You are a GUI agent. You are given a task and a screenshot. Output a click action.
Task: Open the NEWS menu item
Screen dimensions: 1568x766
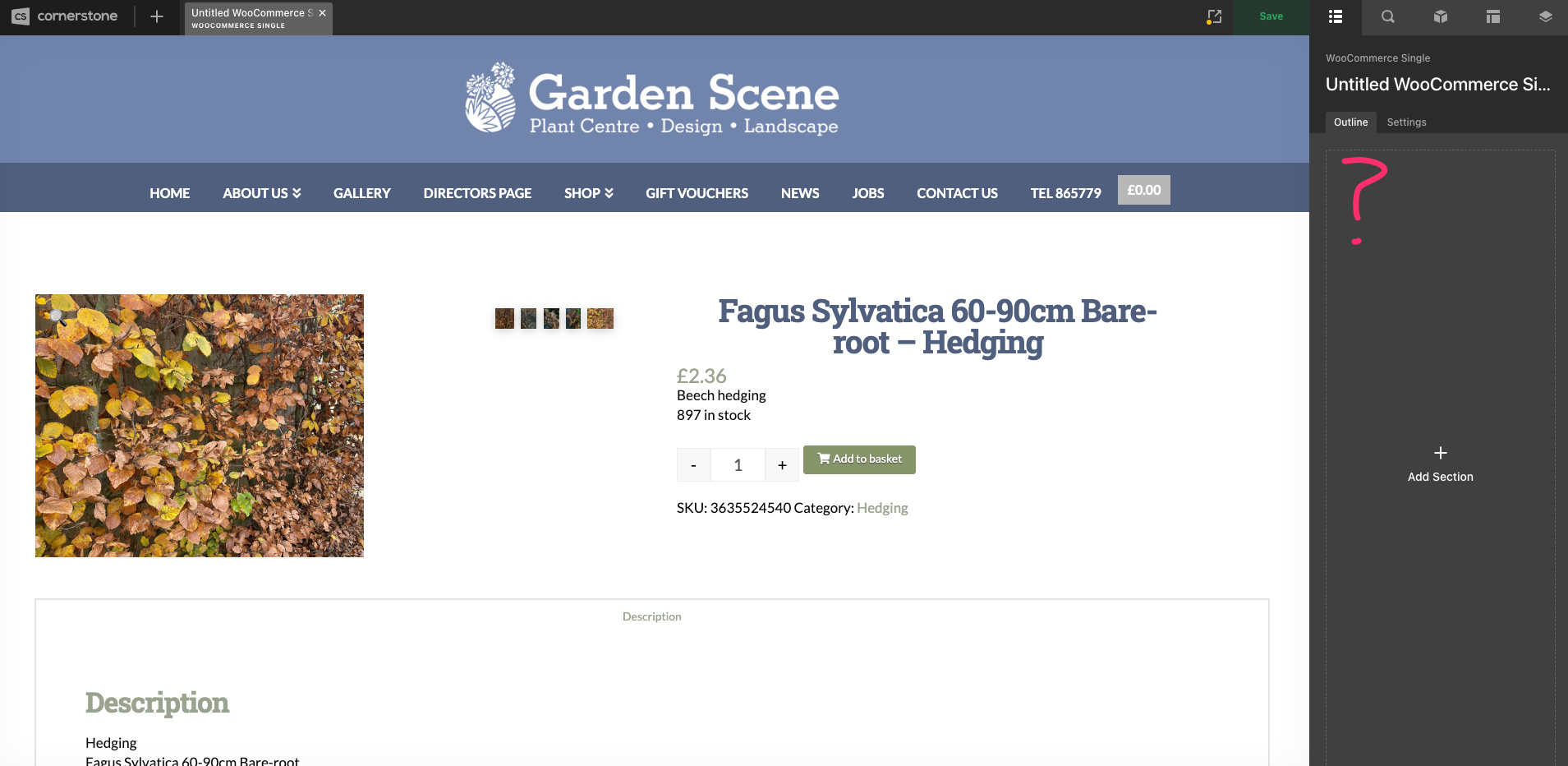click(x=799, y=193)
